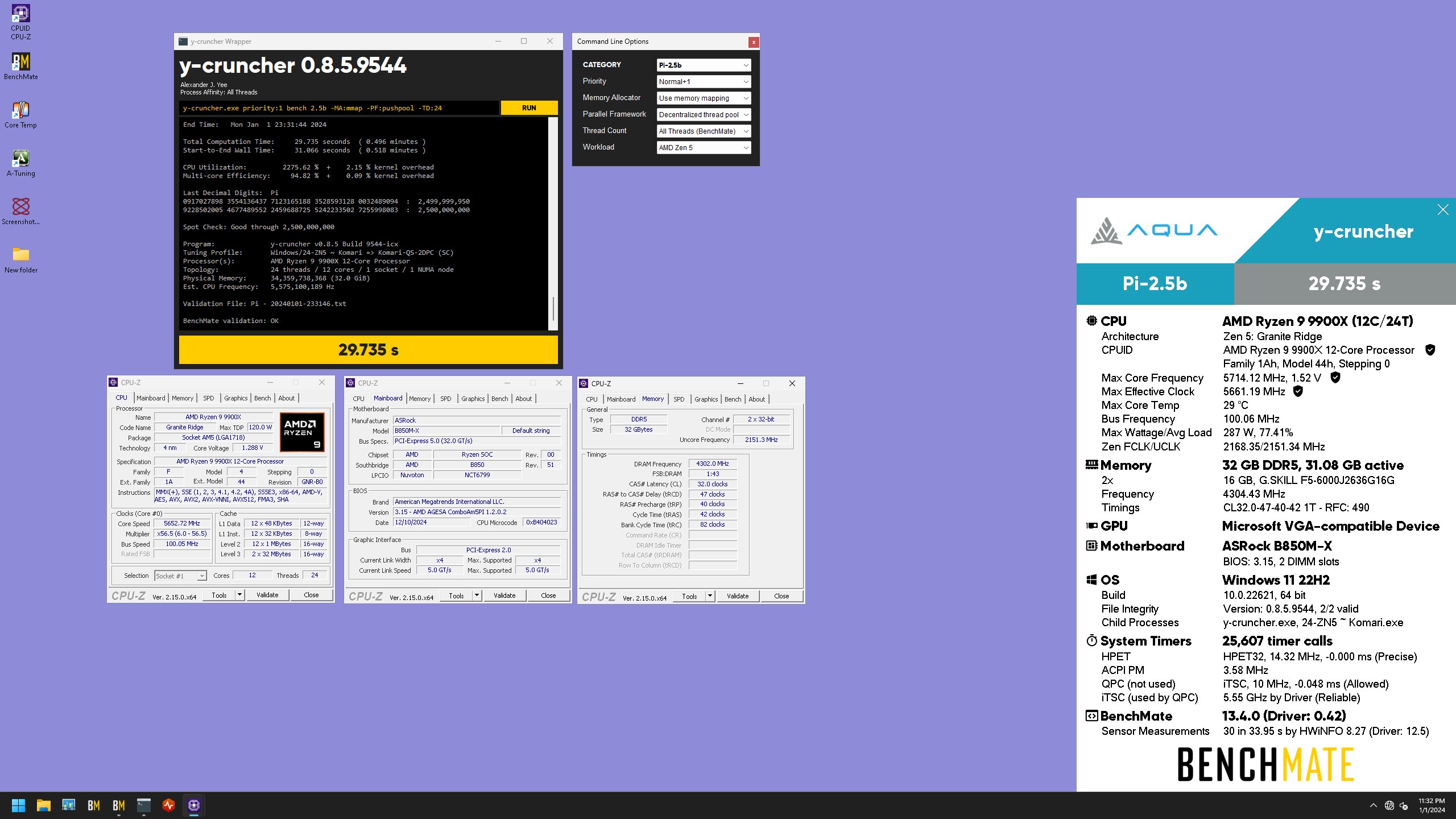Expand Tools arrow in CPU tab window

coord(239,595)
